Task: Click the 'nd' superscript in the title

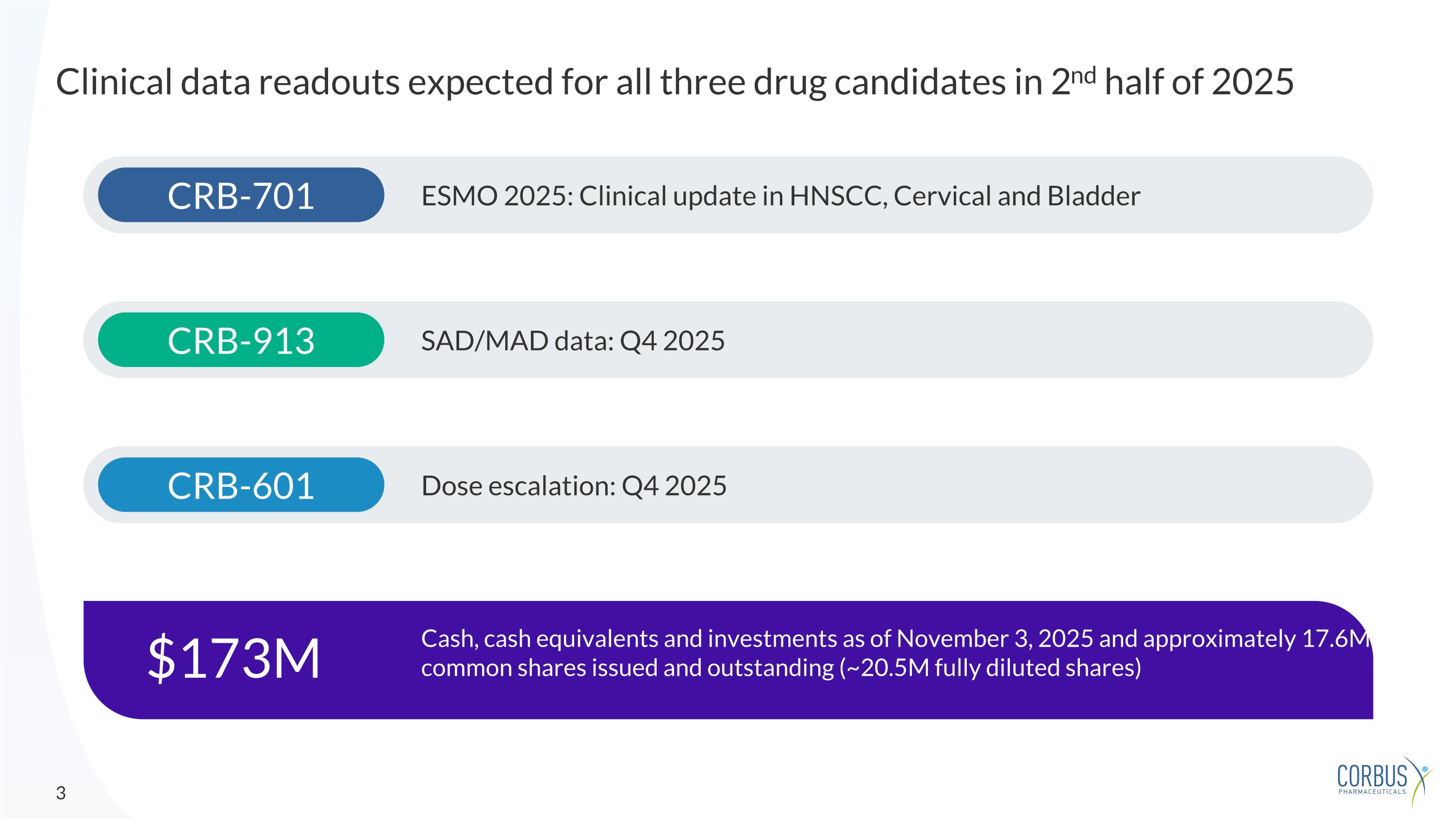Action: click(1084, 75)
